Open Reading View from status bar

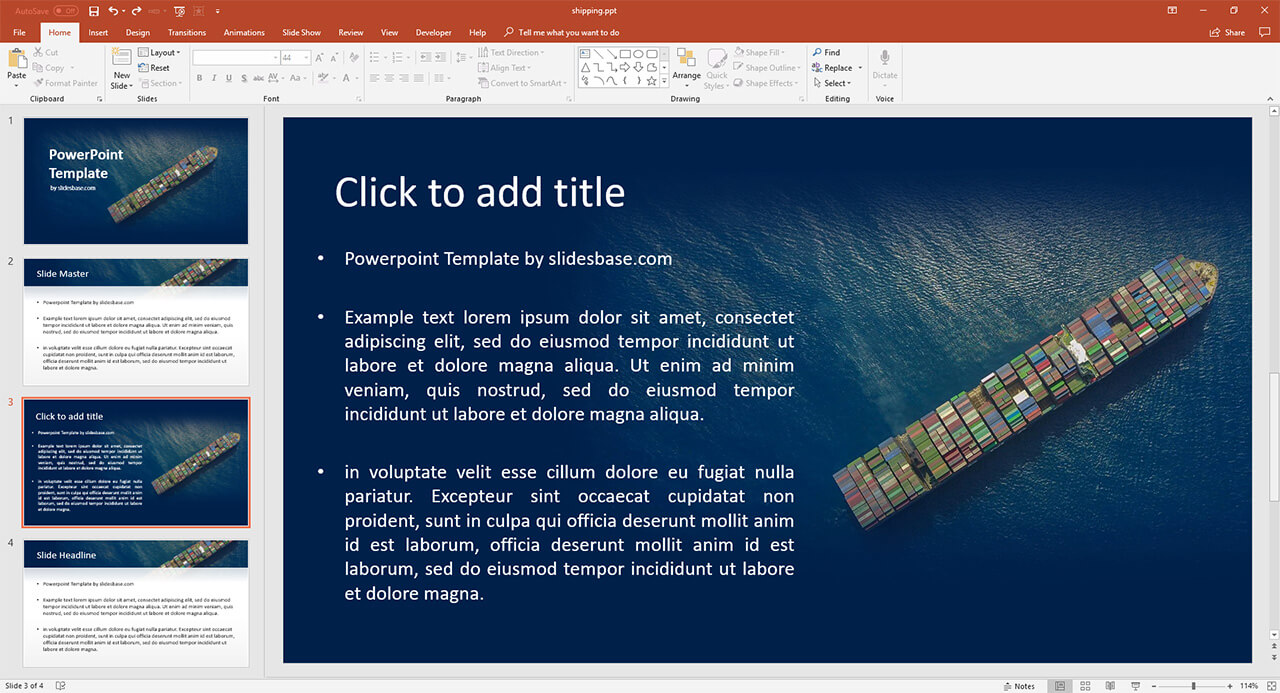[x=1109, y=686]
